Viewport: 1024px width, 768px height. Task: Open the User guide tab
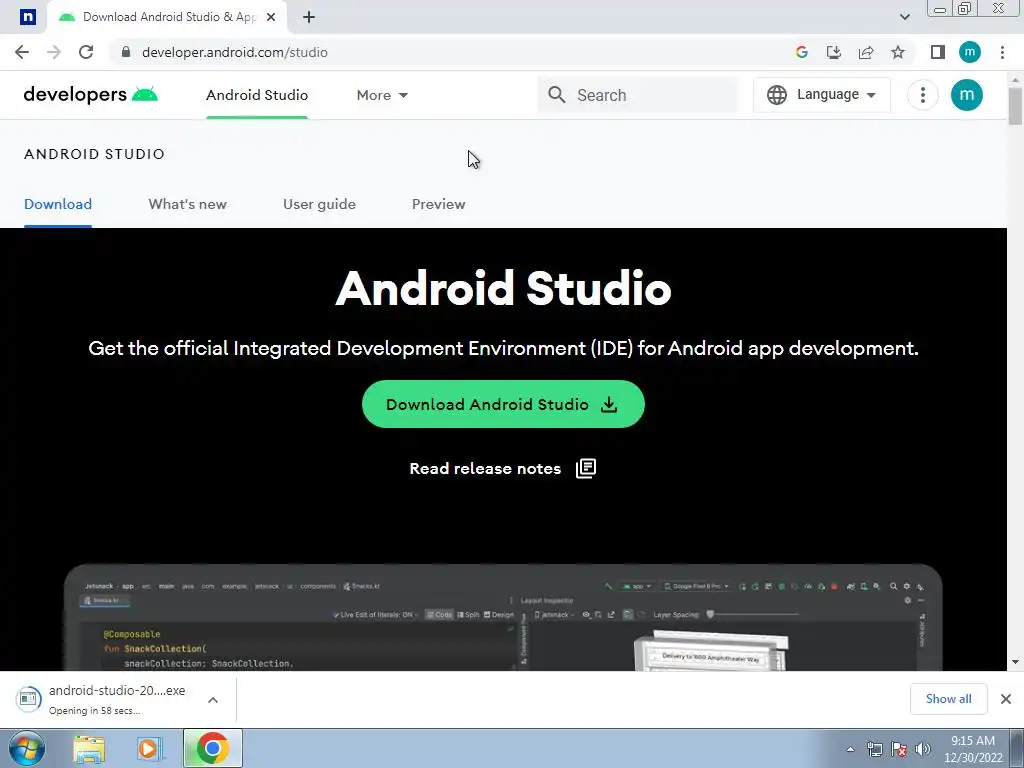[x=319, y=204]
